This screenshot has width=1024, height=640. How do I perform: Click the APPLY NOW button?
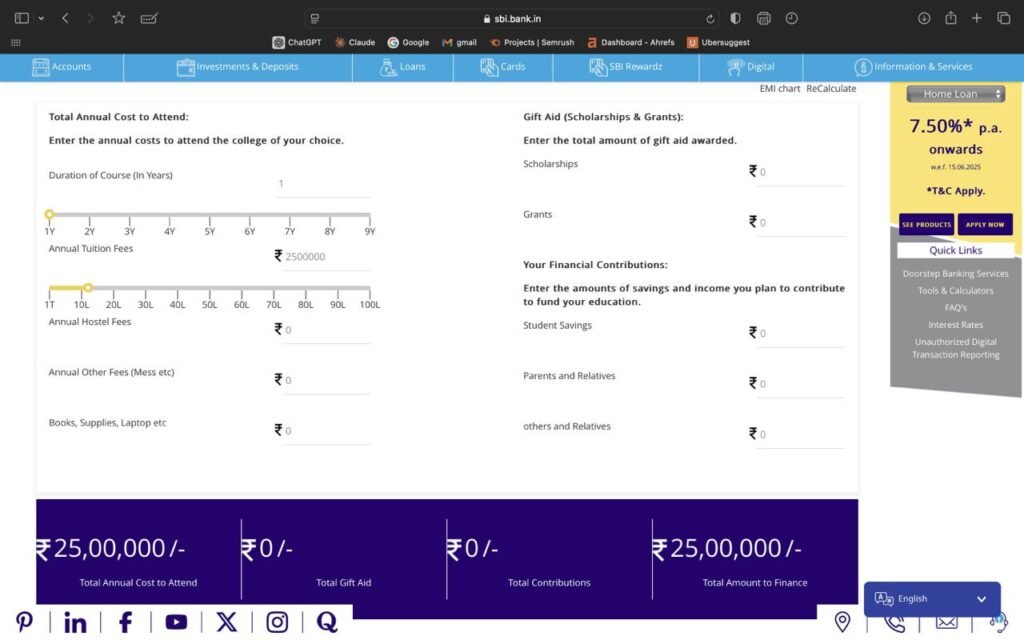(x=984, y=224)
